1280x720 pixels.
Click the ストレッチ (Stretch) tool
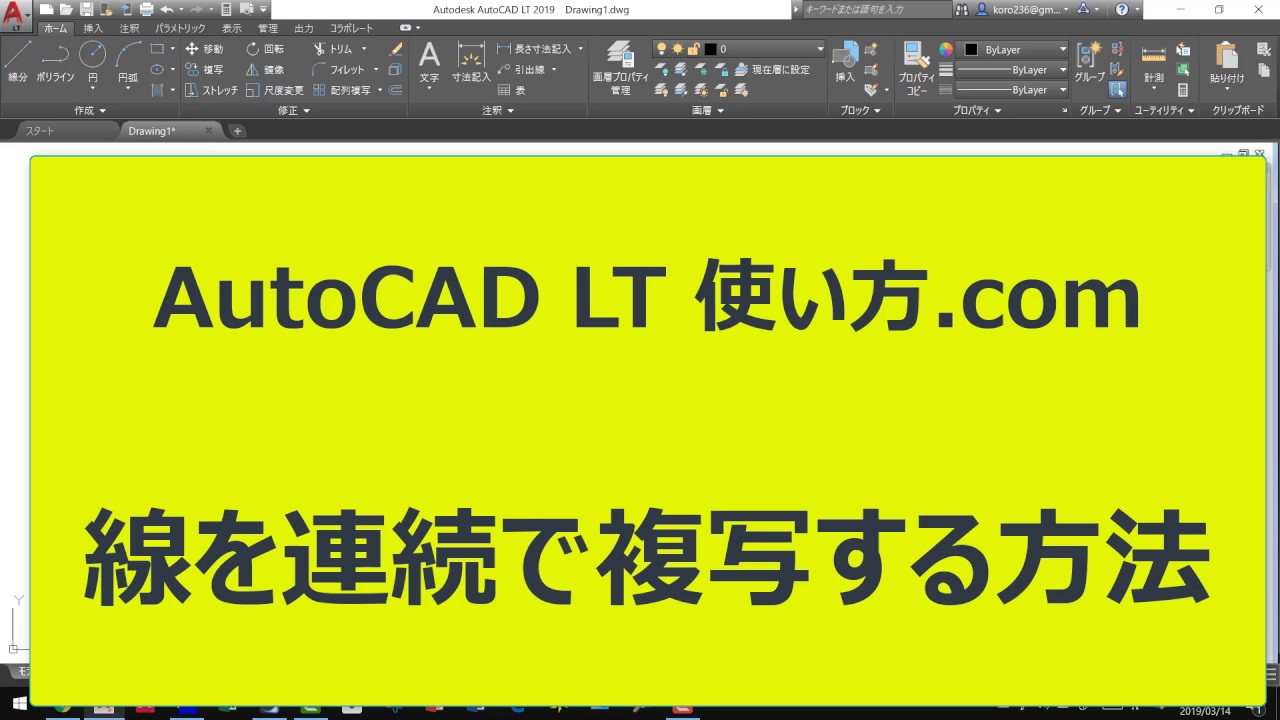point(212,90)
